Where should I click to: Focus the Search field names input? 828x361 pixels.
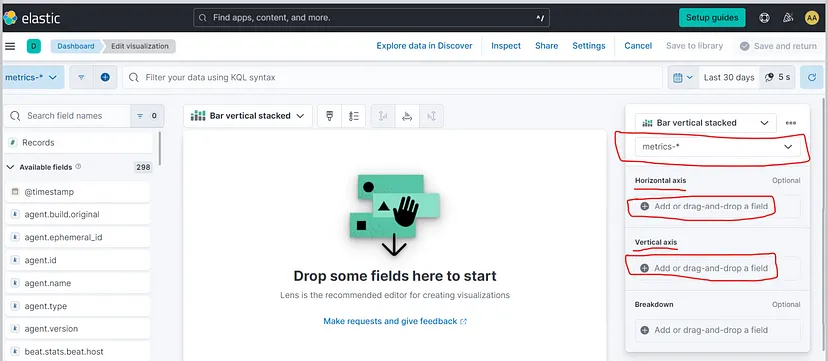(x=67, y=116)
